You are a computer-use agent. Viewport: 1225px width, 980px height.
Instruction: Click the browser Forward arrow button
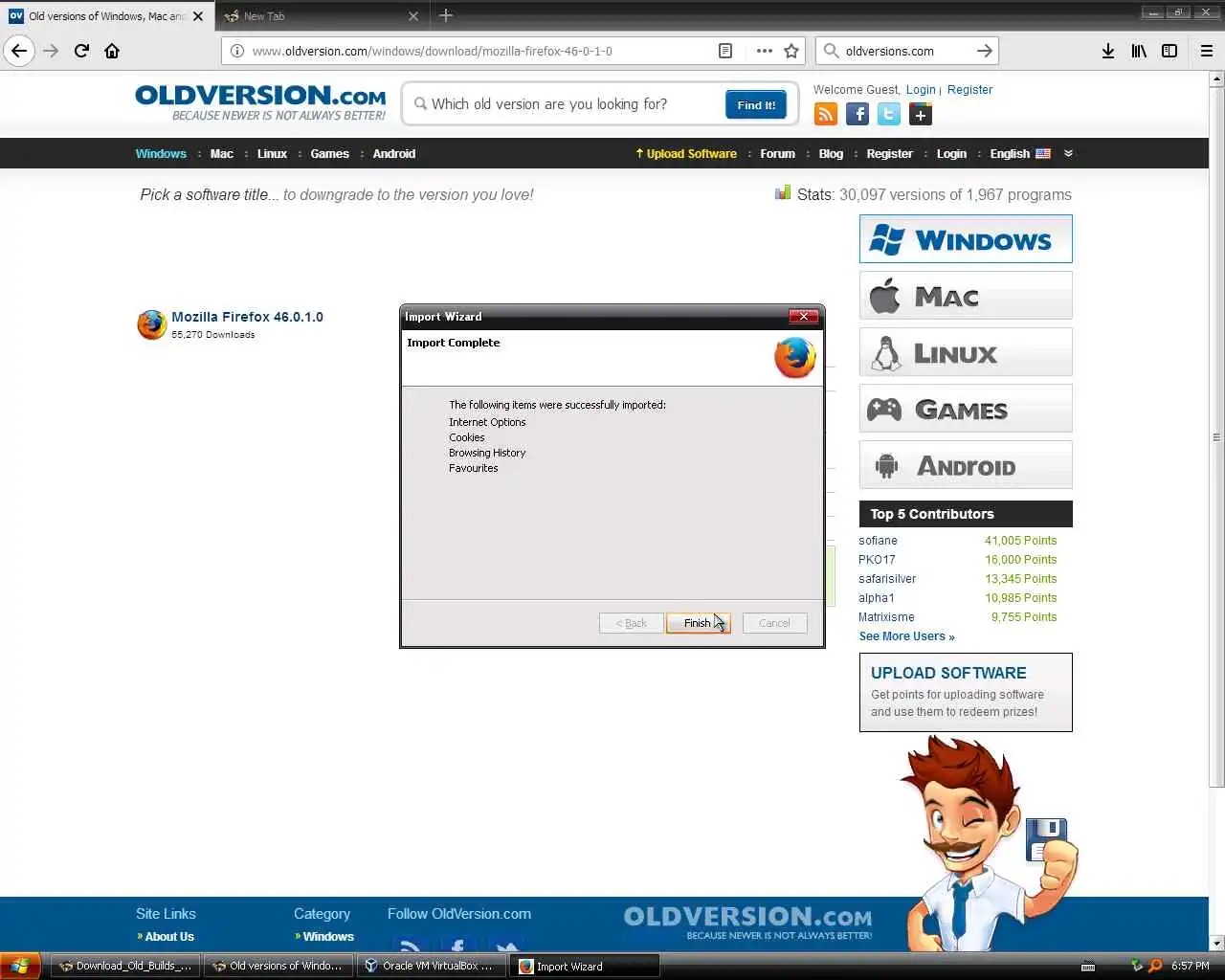[51, 51]
